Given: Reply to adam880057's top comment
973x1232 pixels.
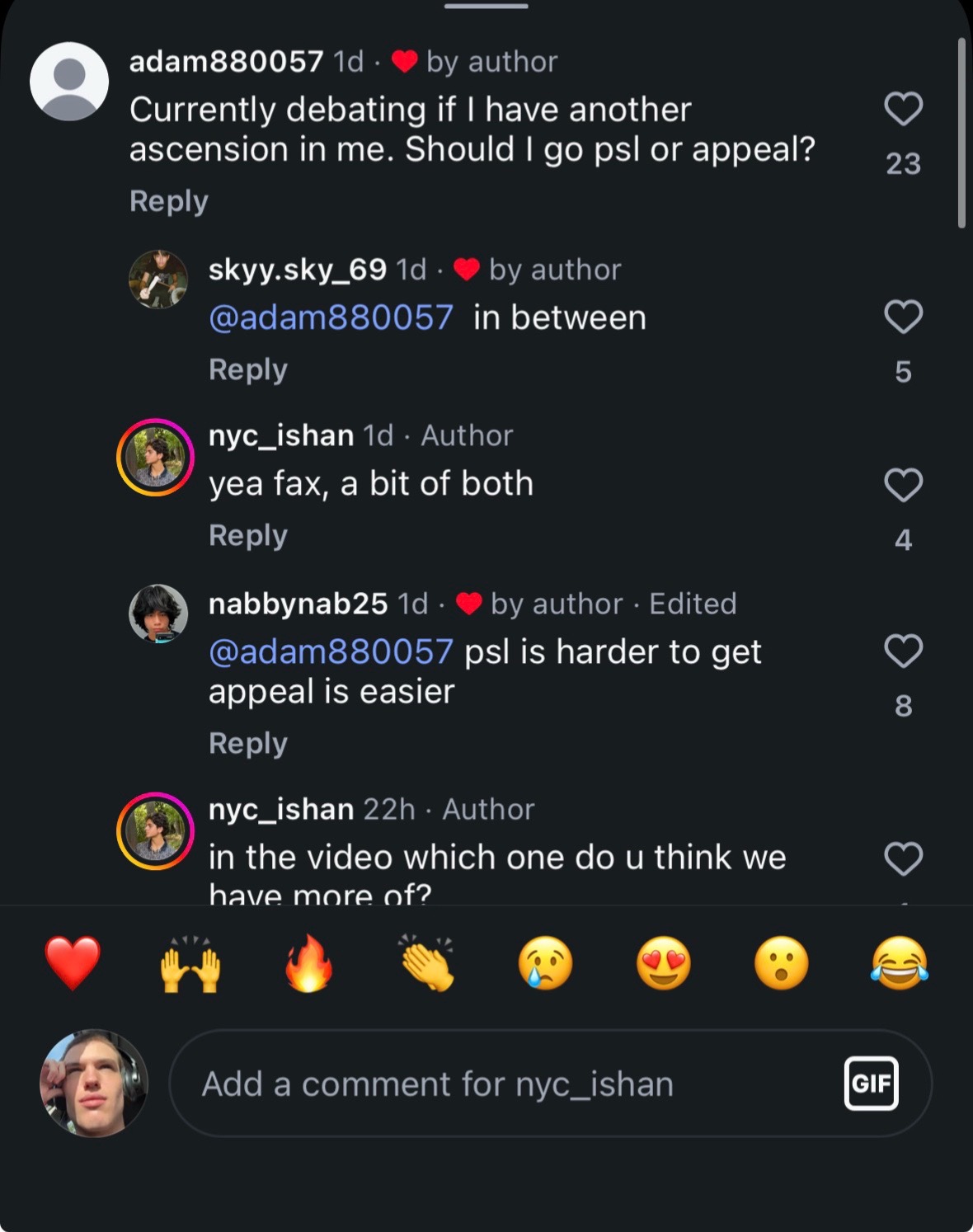Looking at the screenshot, I should click(169, 201).
